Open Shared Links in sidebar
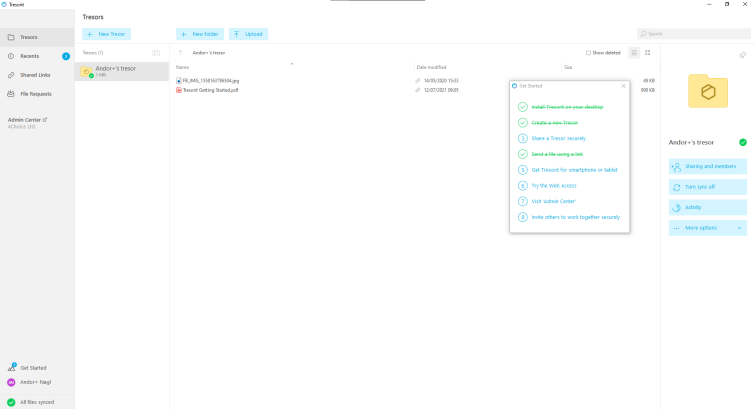The image size is (755, 409). (37, 75)
